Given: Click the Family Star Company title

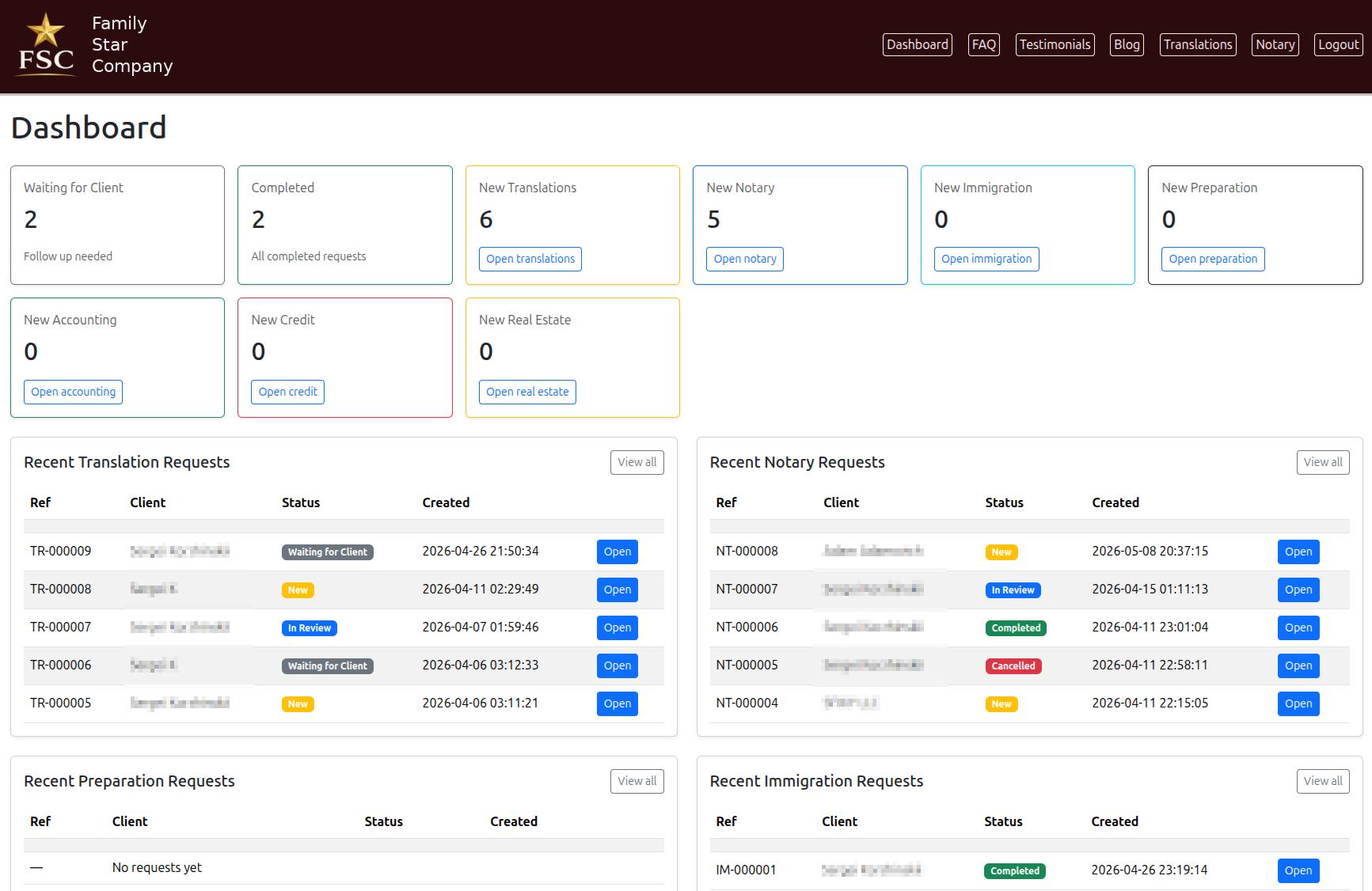Looking at the screenshot, I should (132, 45).
